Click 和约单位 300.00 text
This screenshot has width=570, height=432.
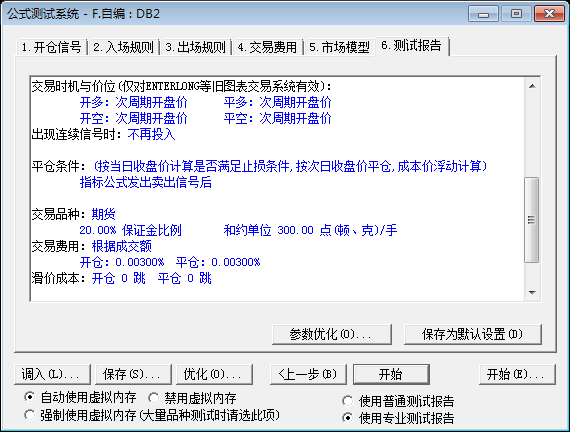269,230
